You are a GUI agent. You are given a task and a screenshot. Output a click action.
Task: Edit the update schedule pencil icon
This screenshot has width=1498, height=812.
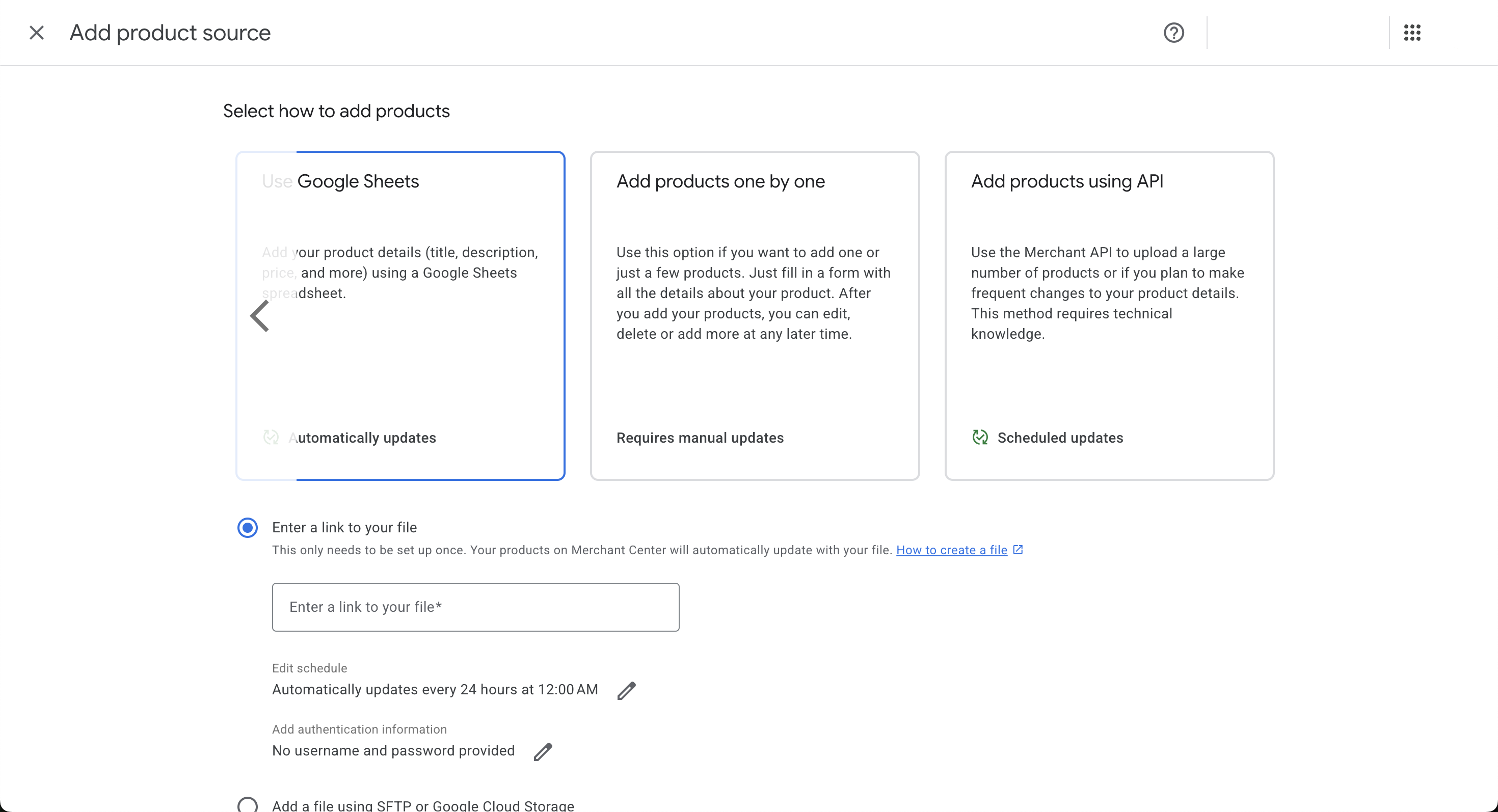coord(626,691)
